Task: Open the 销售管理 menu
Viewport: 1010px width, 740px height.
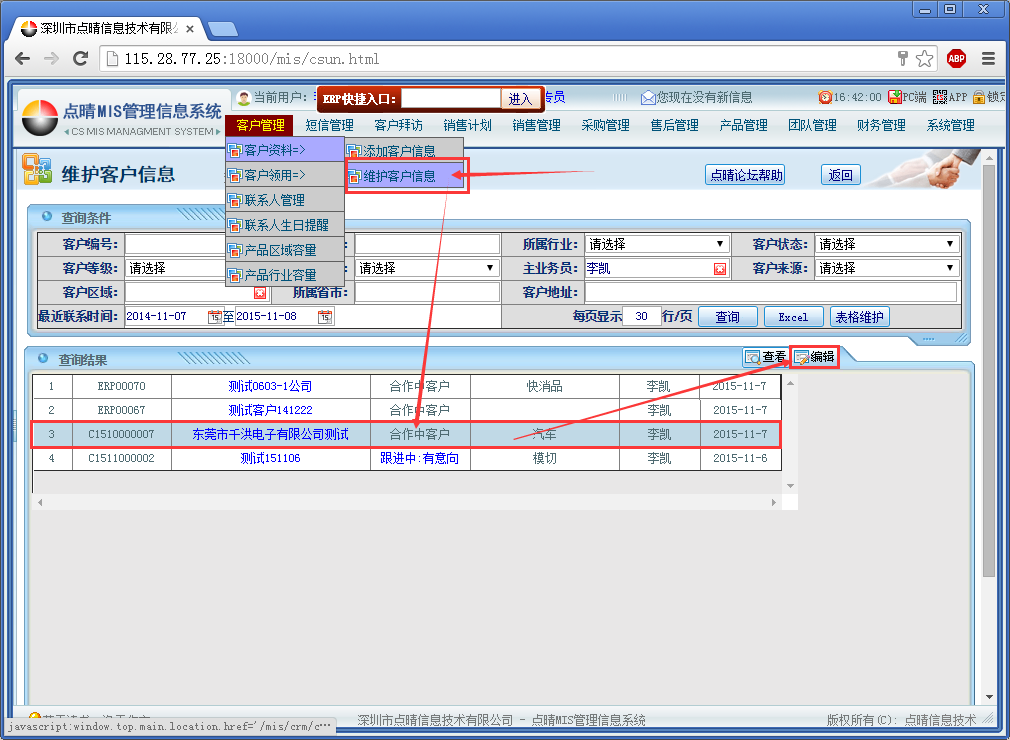Action: point(536,126)
